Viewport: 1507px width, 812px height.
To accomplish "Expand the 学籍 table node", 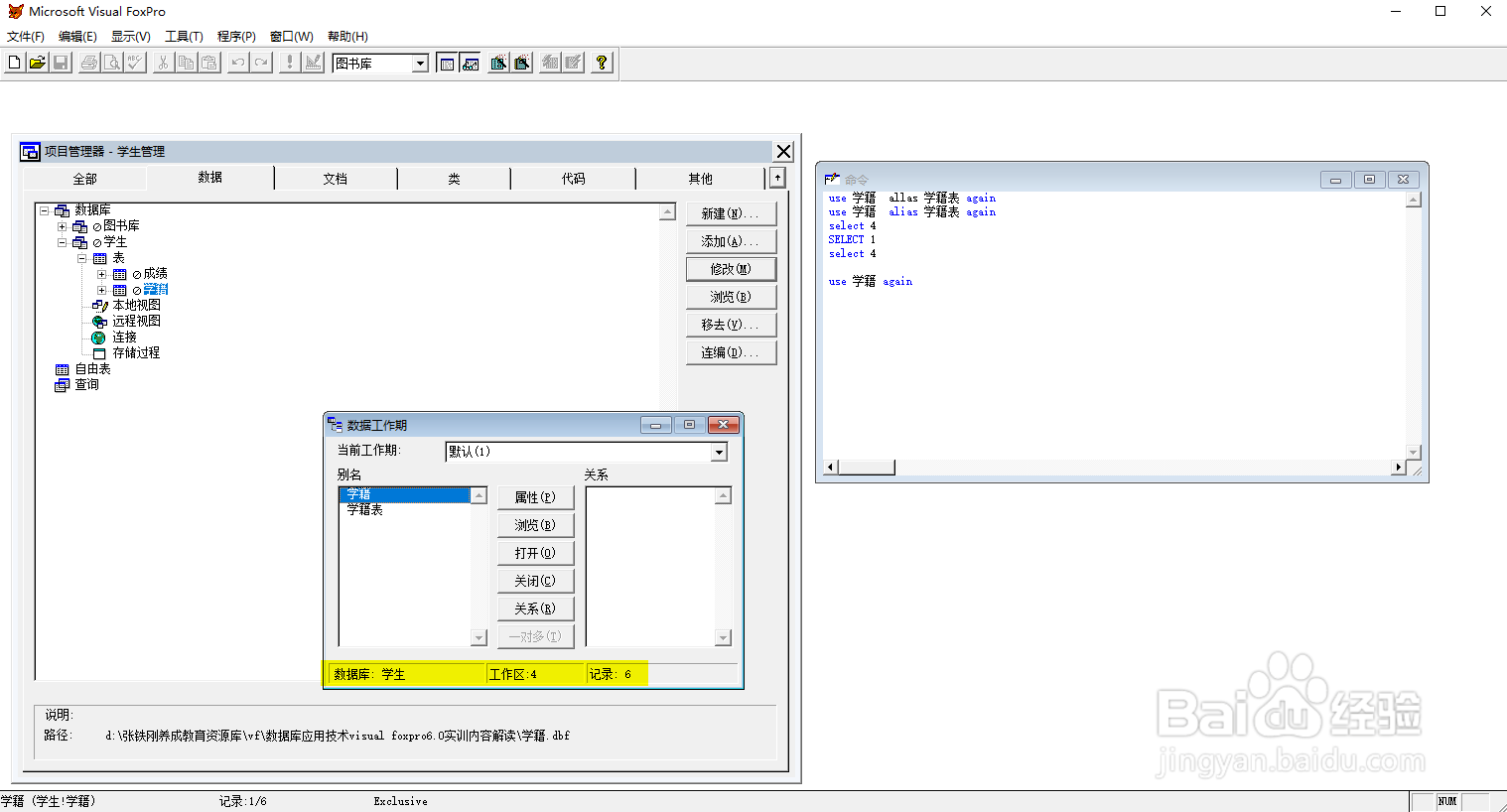I will 101,290.
